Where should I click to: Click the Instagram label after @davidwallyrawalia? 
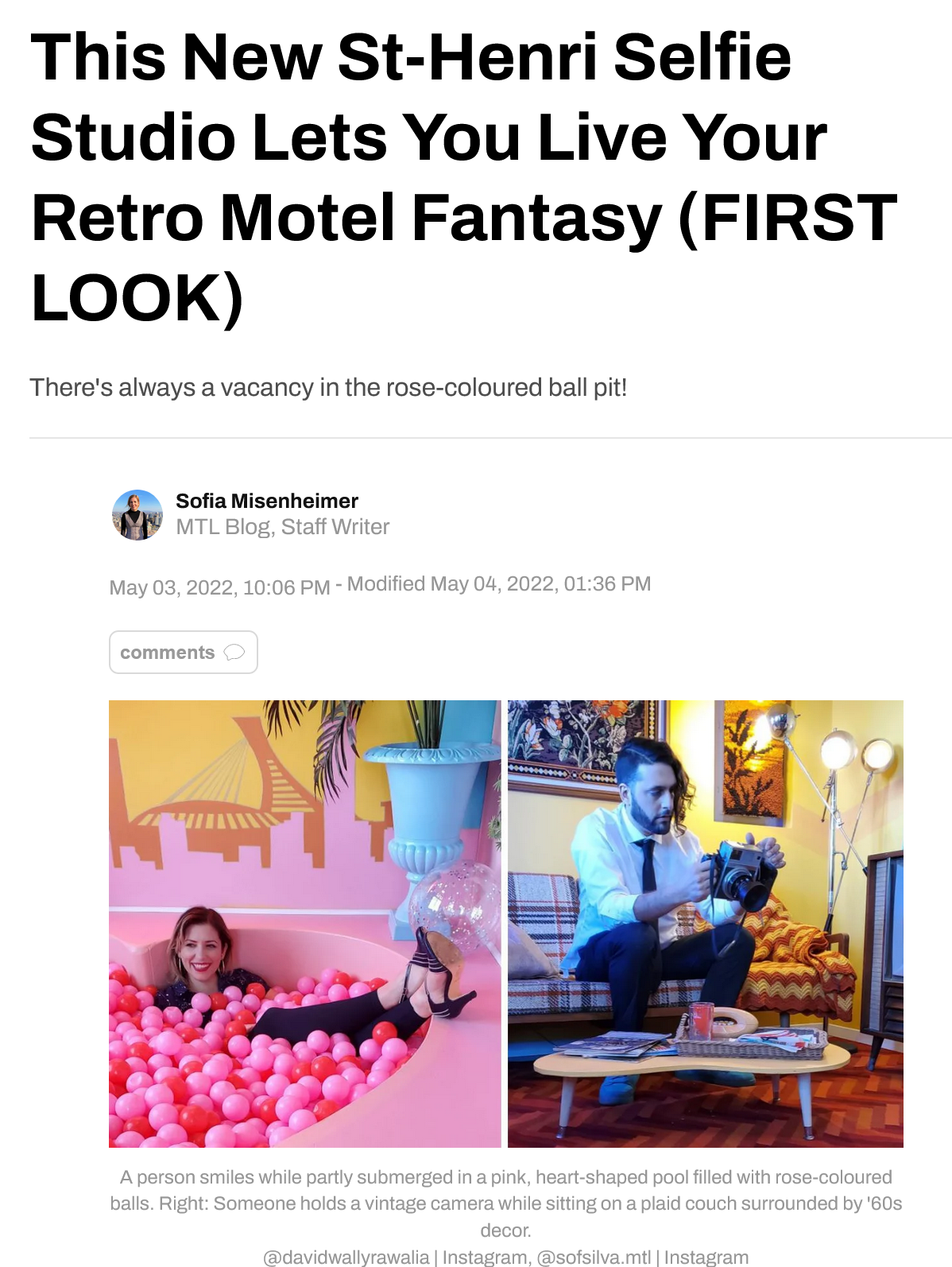(x=485, y=1257)
